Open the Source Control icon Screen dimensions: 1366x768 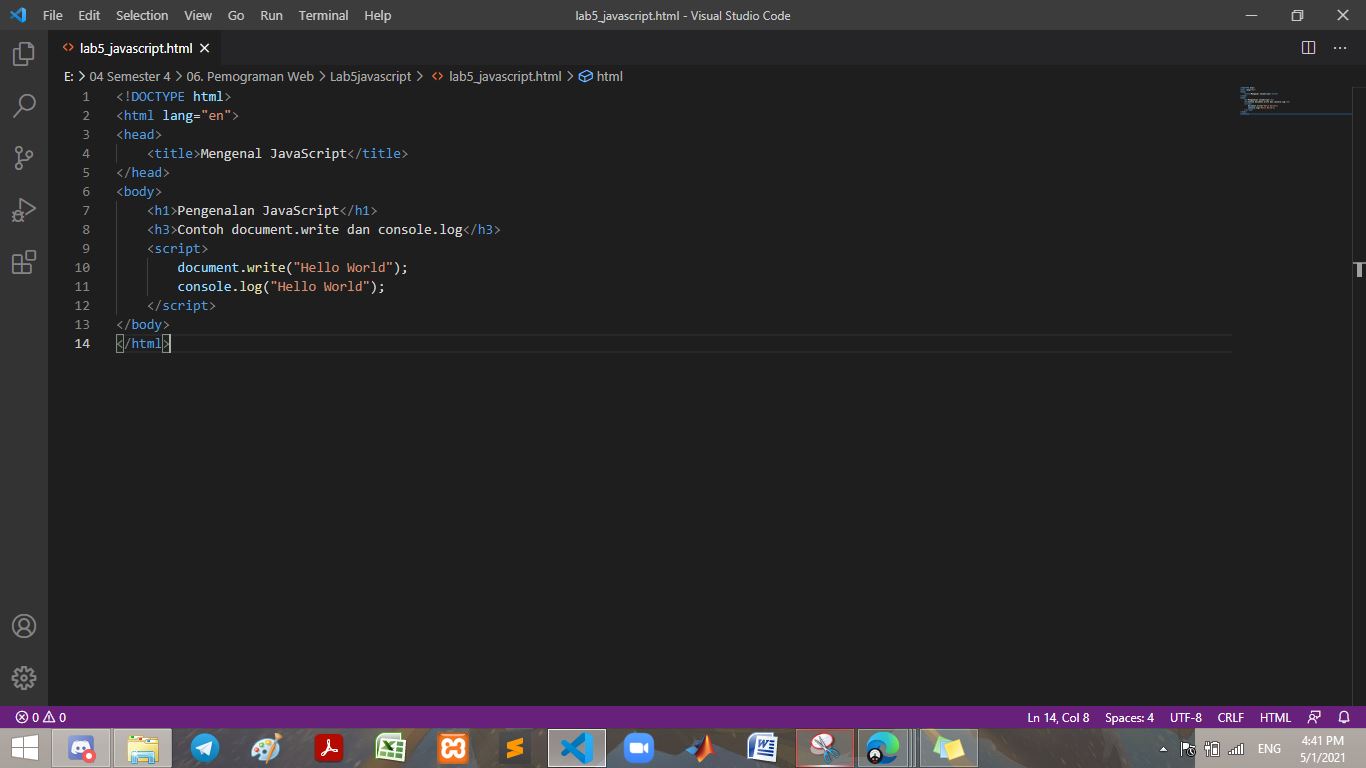pyautogui.click(x=24, y=157)
